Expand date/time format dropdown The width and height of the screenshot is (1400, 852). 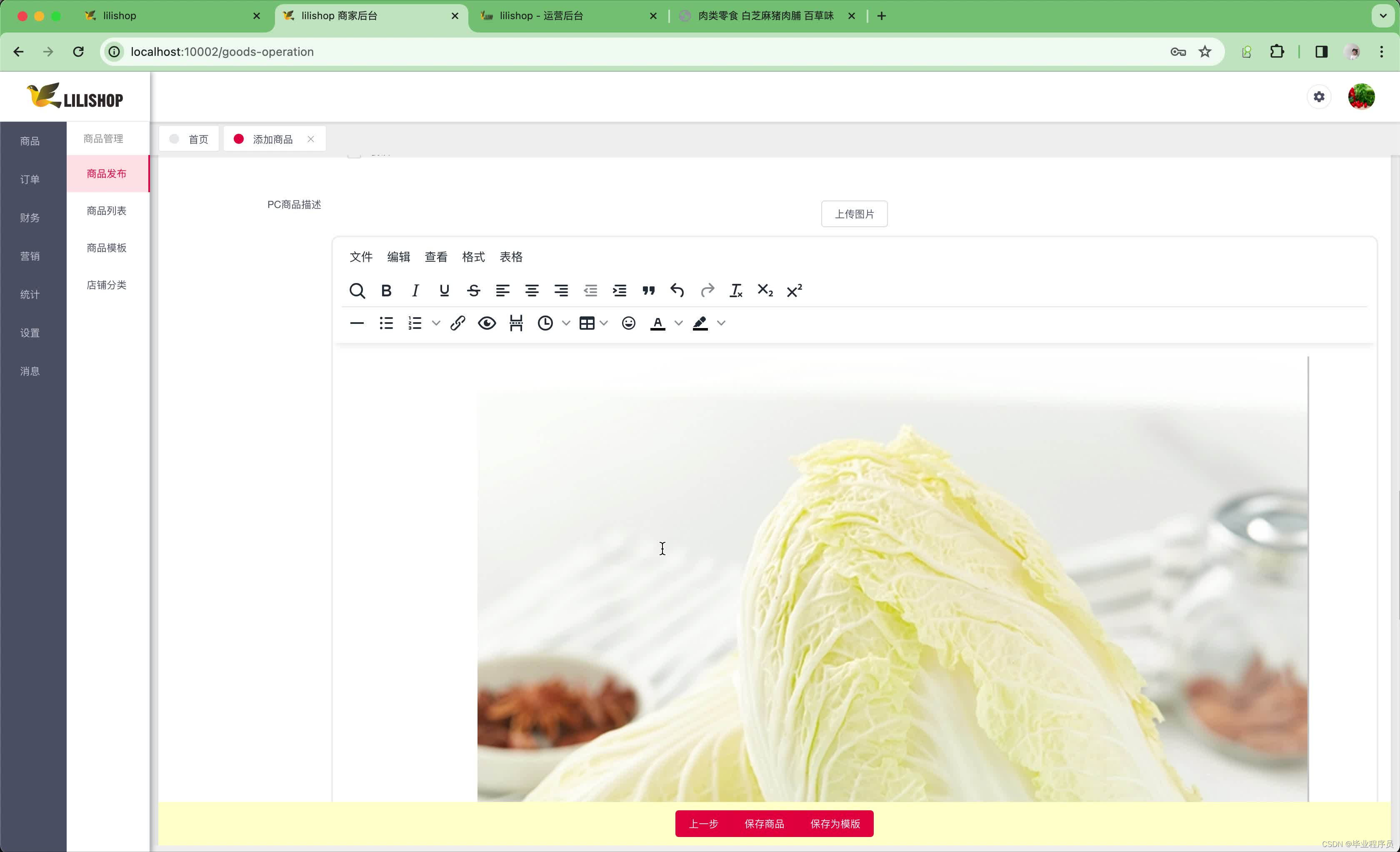coord(566,323)
